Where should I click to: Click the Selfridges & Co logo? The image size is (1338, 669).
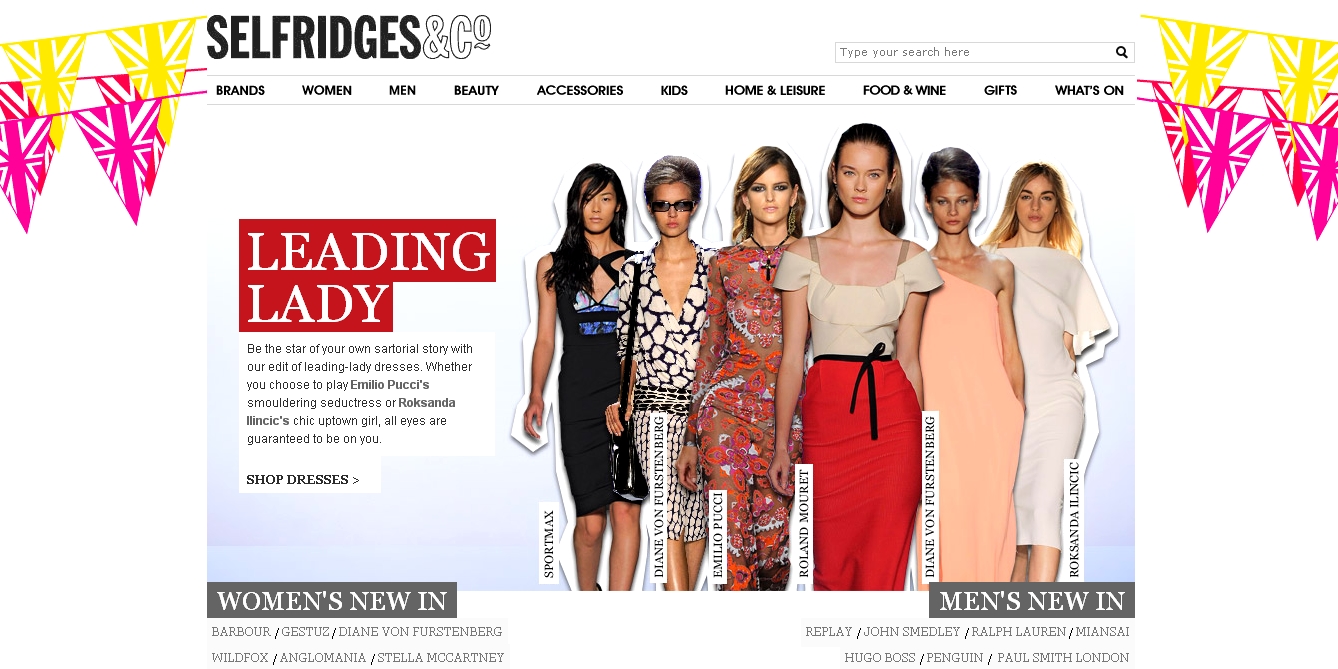pyautogui.click(x=349, y=38)
